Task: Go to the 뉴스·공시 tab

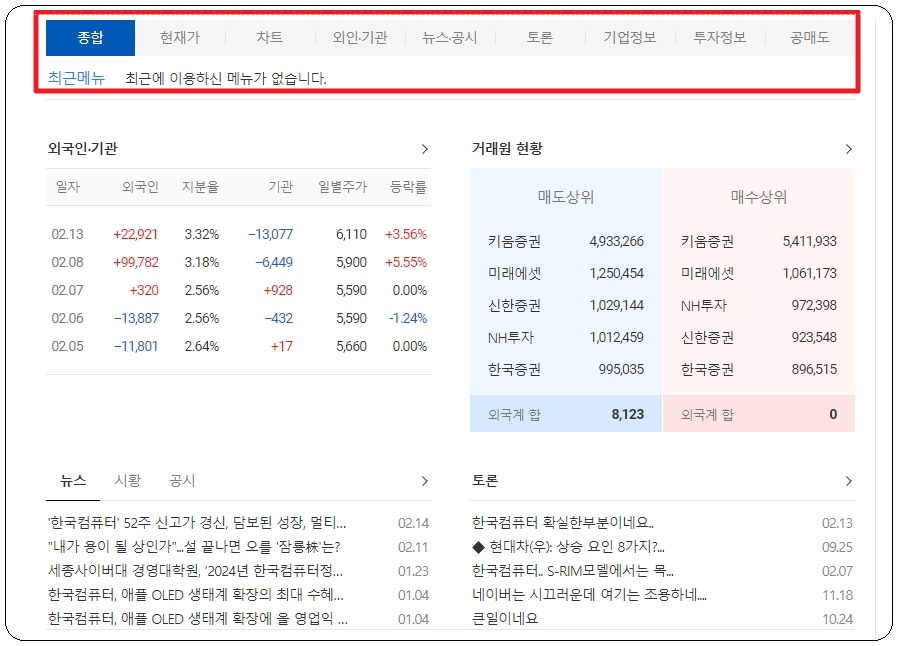Action: pyautogui.click(x=450, y=38)
